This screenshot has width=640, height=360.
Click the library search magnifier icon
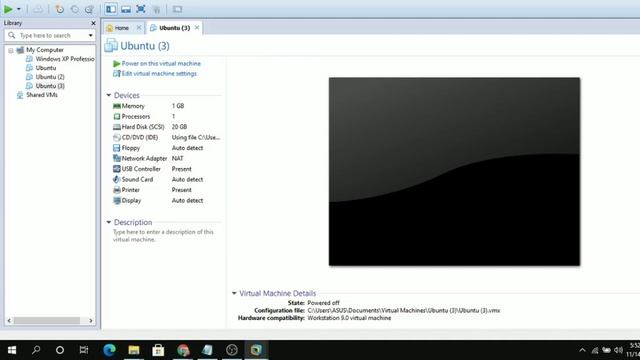(11, 36)
